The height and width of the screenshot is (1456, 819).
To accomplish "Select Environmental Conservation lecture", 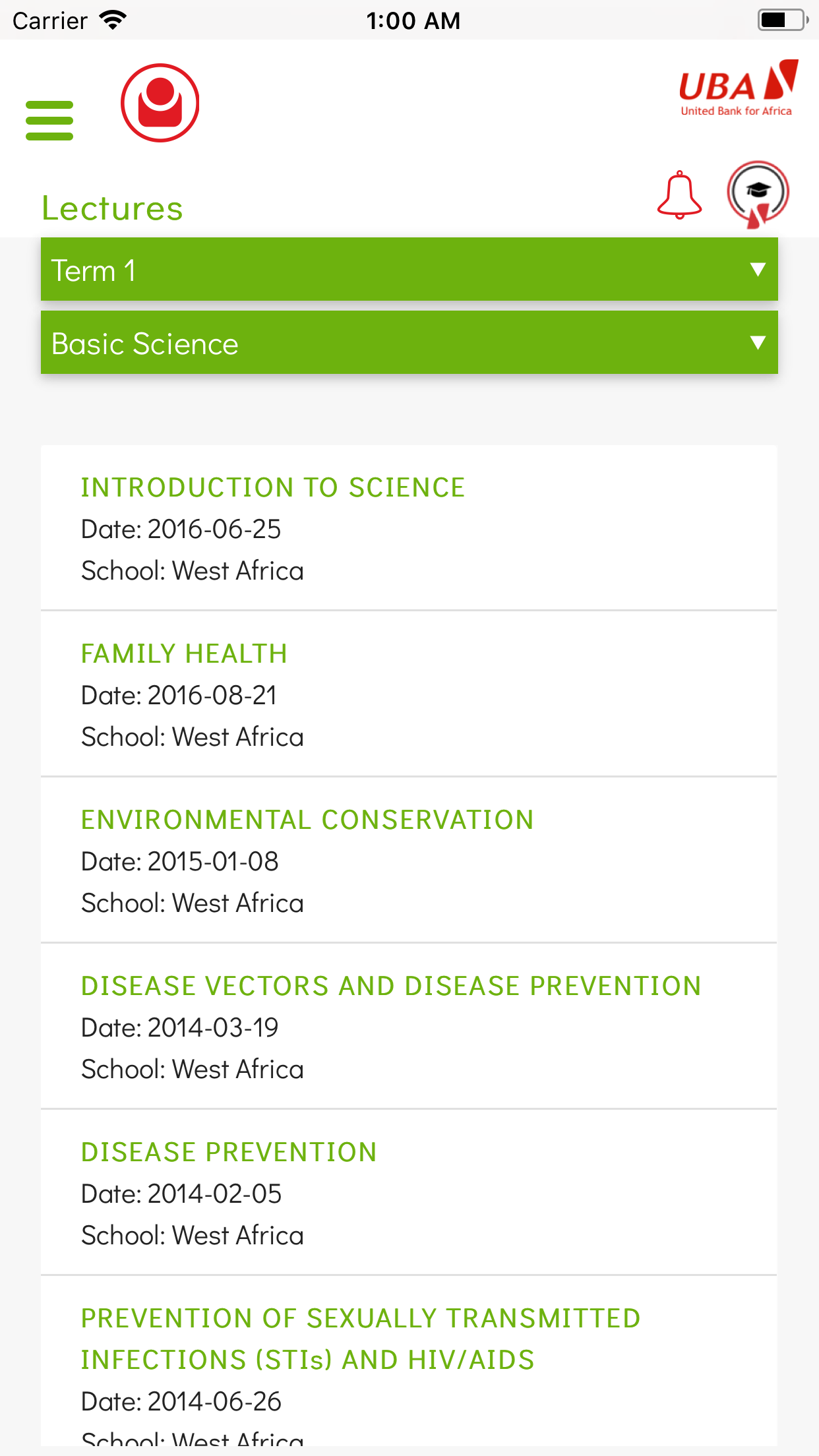I will pos(307,820).
